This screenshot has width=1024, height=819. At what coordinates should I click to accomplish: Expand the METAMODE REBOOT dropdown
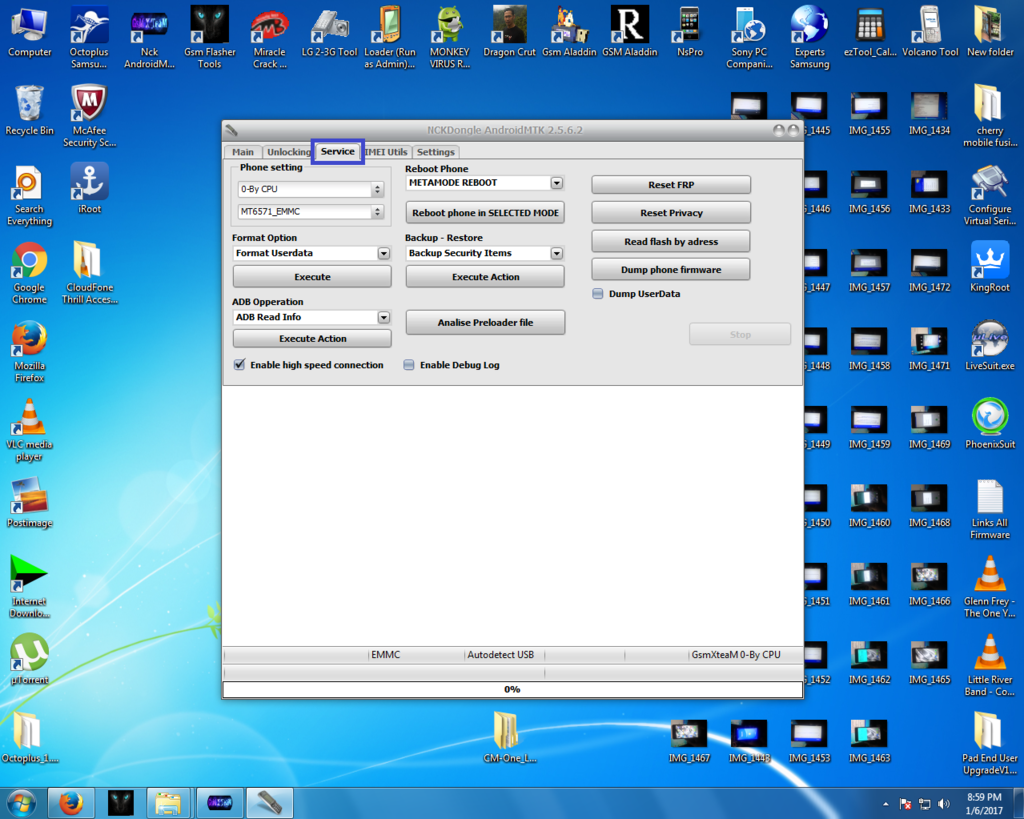point(557,183)
